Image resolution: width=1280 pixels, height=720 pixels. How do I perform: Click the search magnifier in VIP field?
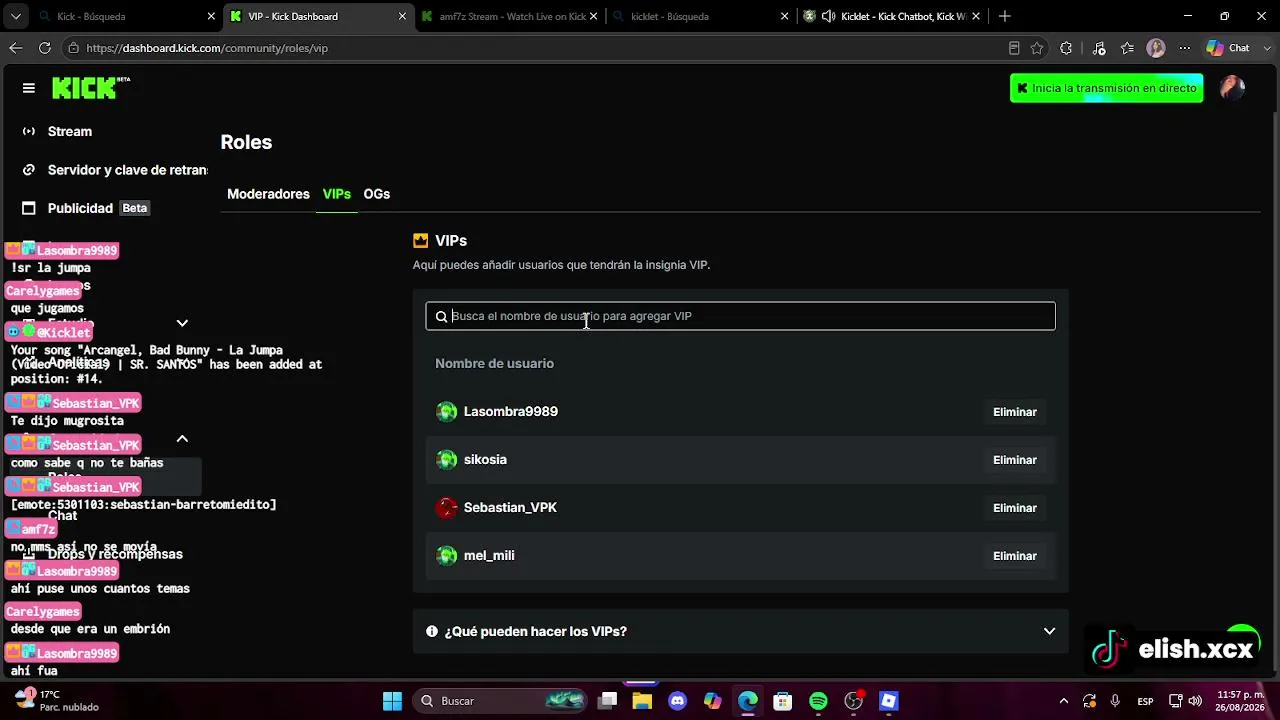point(441,316)
